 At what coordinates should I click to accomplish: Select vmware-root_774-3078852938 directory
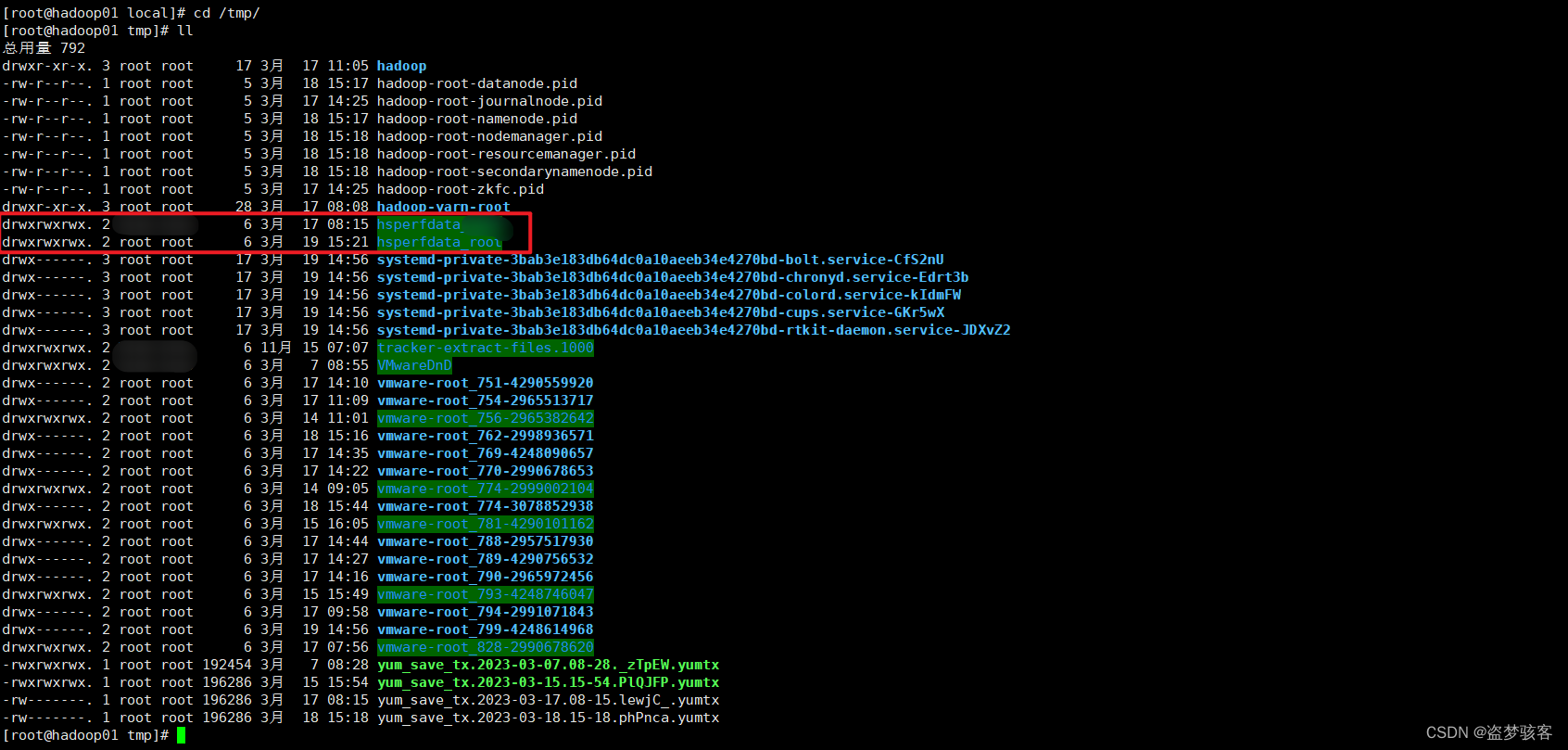coord(486,506)
